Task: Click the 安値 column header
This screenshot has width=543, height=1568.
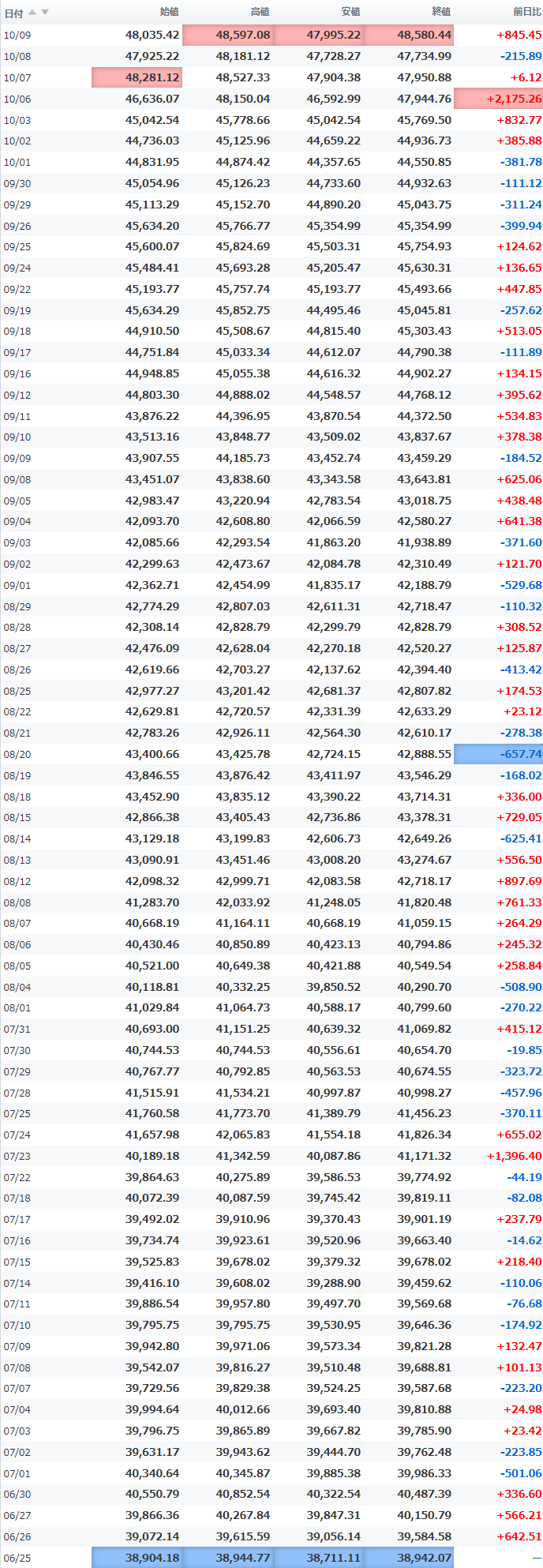Action: [350, 12]
